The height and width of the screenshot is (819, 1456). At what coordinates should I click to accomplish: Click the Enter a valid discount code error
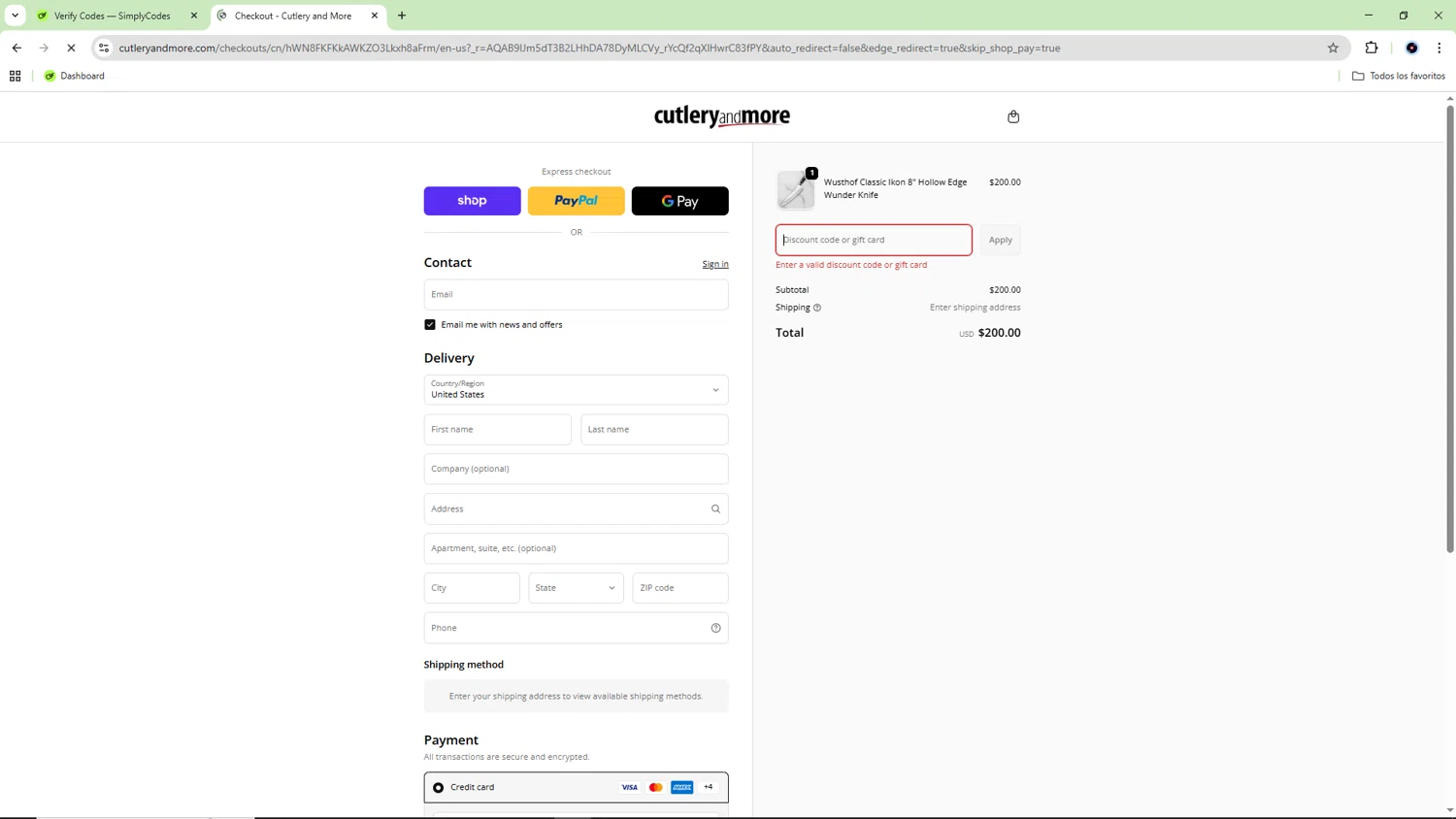pos(851,265)
